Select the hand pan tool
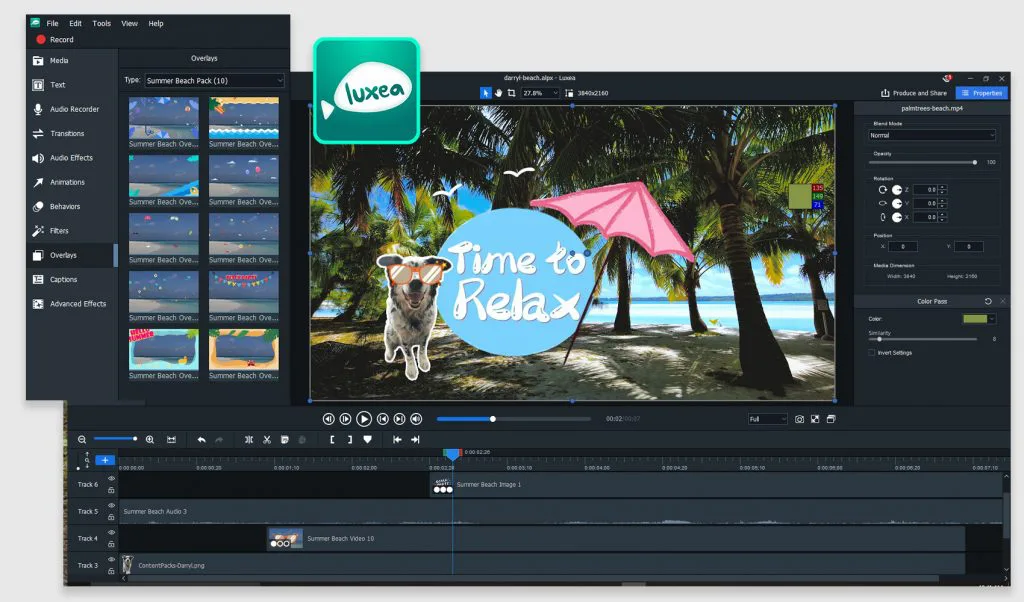This screenshot has height=602, width=1024. coord(498,93)
